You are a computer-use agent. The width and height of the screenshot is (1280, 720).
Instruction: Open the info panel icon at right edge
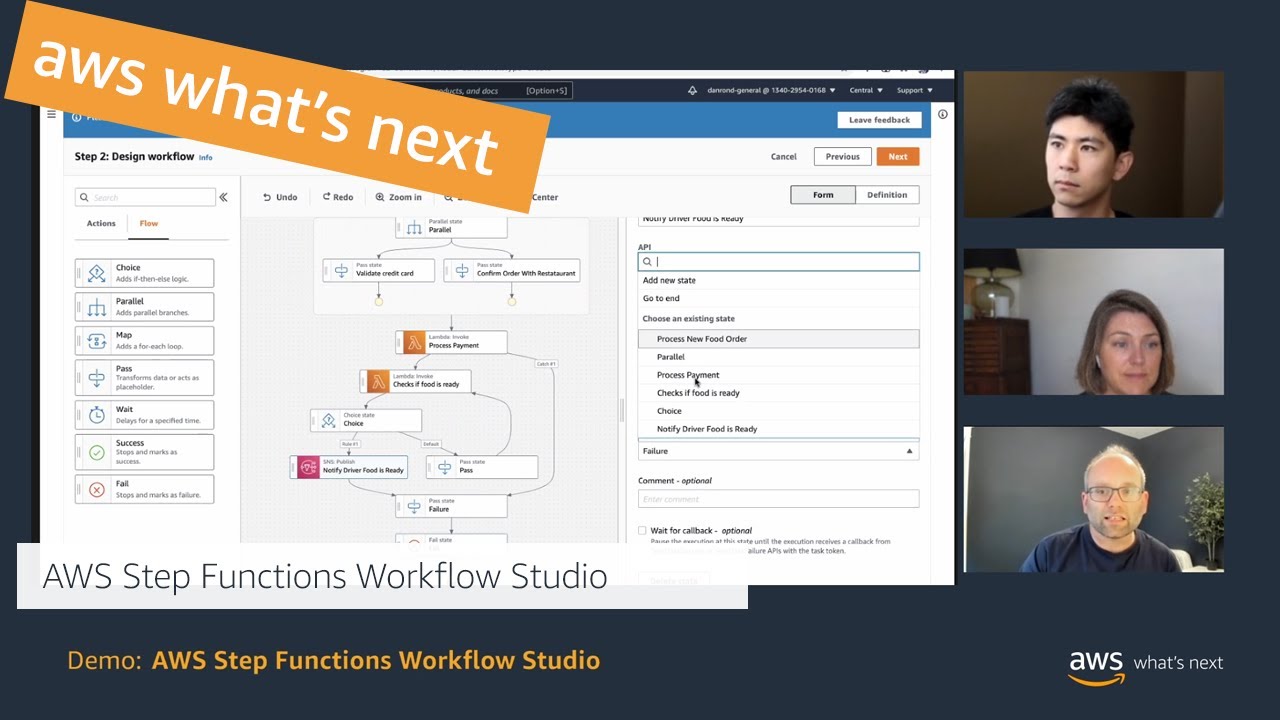(942, 115)
